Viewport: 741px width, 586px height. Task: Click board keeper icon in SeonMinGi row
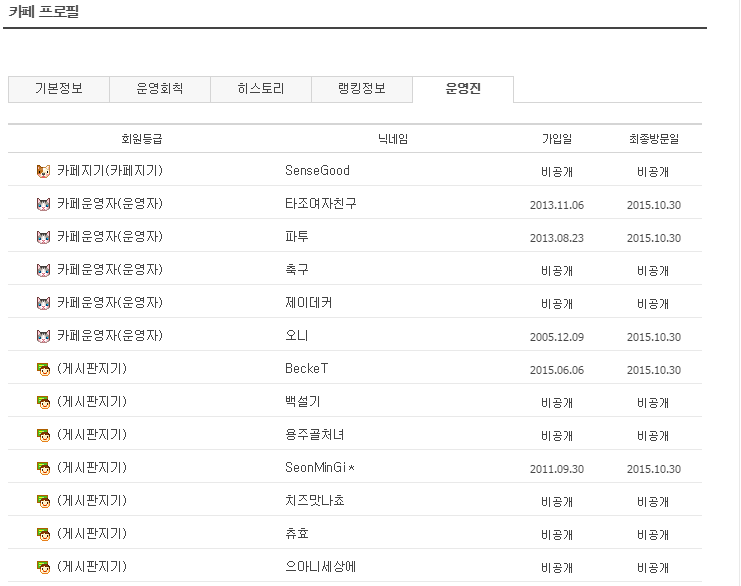tap(43, 468)
